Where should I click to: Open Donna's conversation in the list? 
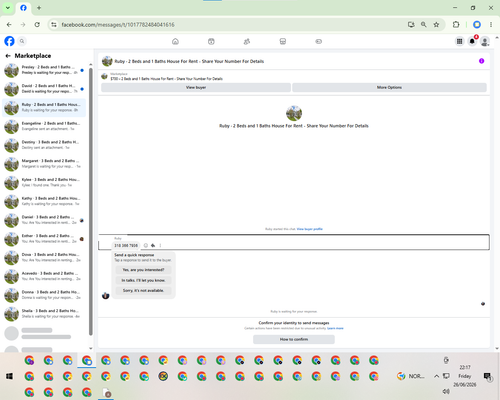44,295
